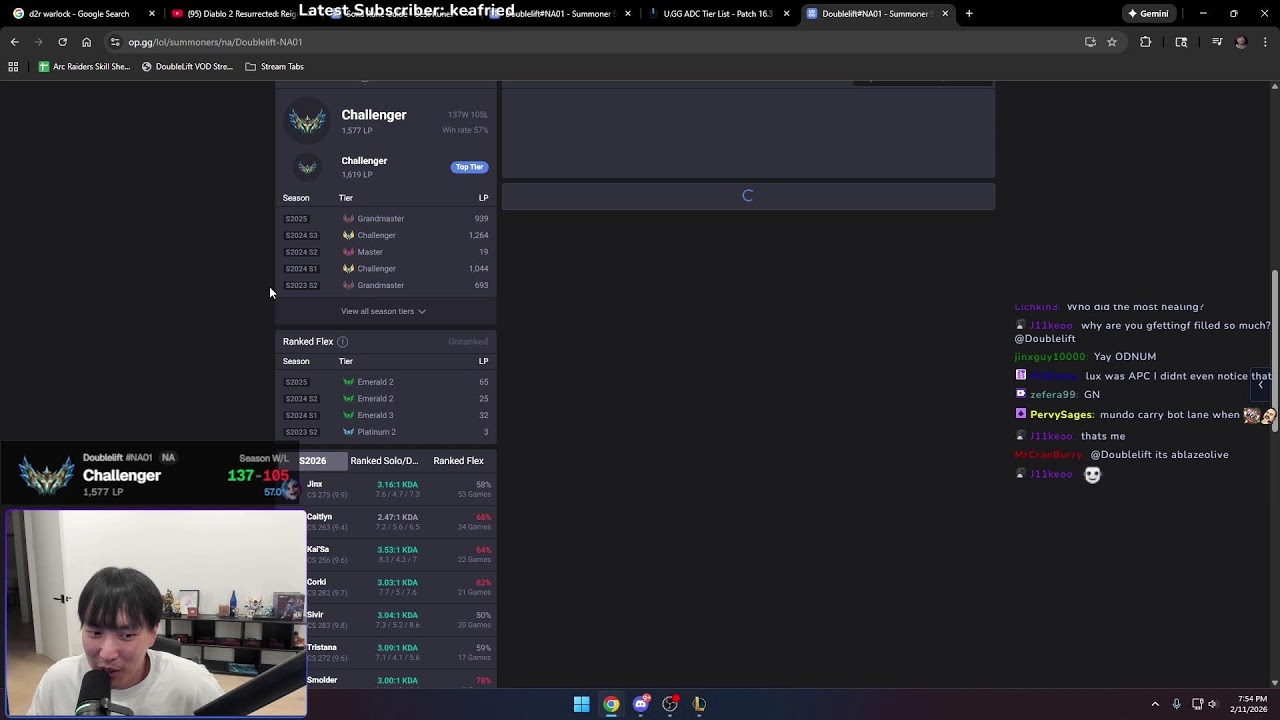
Task: Click the info icon beside Ranked Flex
Action: click(x=342, y=342)
